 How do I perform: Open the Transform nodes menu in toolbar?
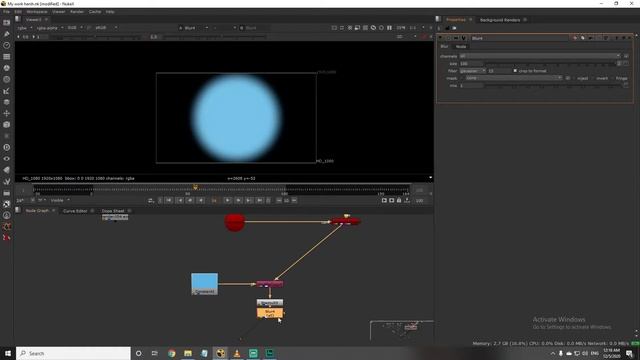click(x=7, y=113)
